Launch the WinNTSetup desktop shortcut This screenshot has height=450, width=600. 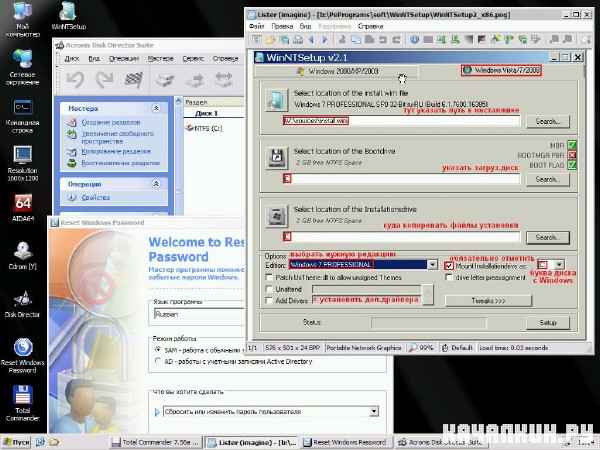[x=68, y=16]
